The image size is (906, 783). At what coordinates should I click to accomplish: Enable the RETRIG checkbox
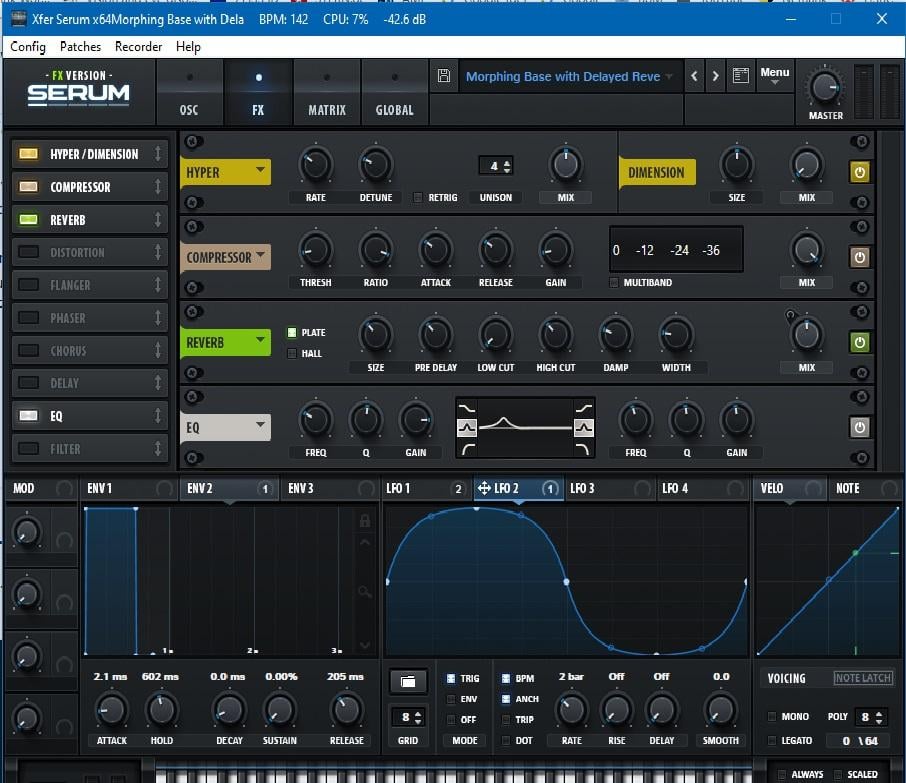coord(418,198)
